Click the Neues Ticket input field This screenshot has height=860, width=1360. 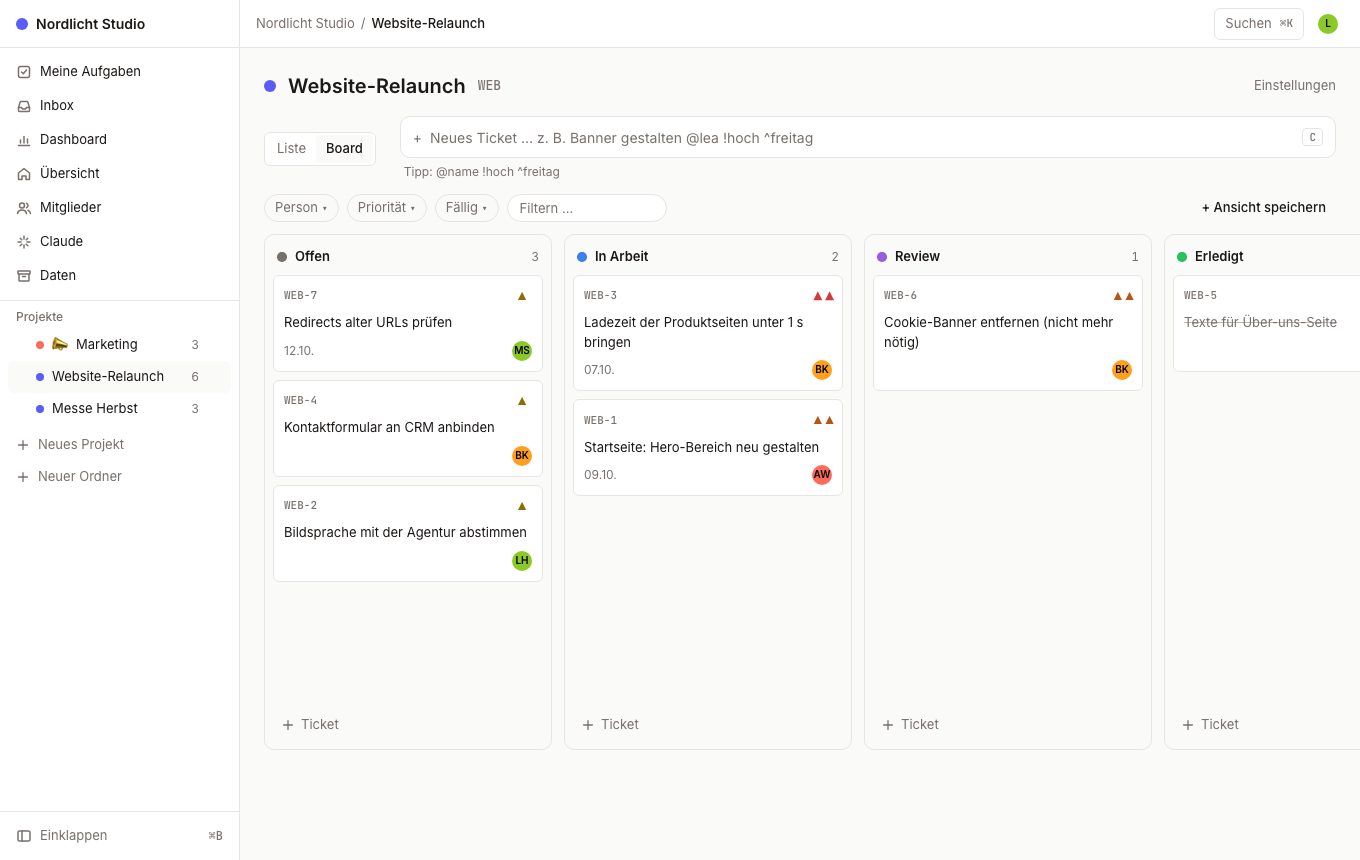[868, 137]
